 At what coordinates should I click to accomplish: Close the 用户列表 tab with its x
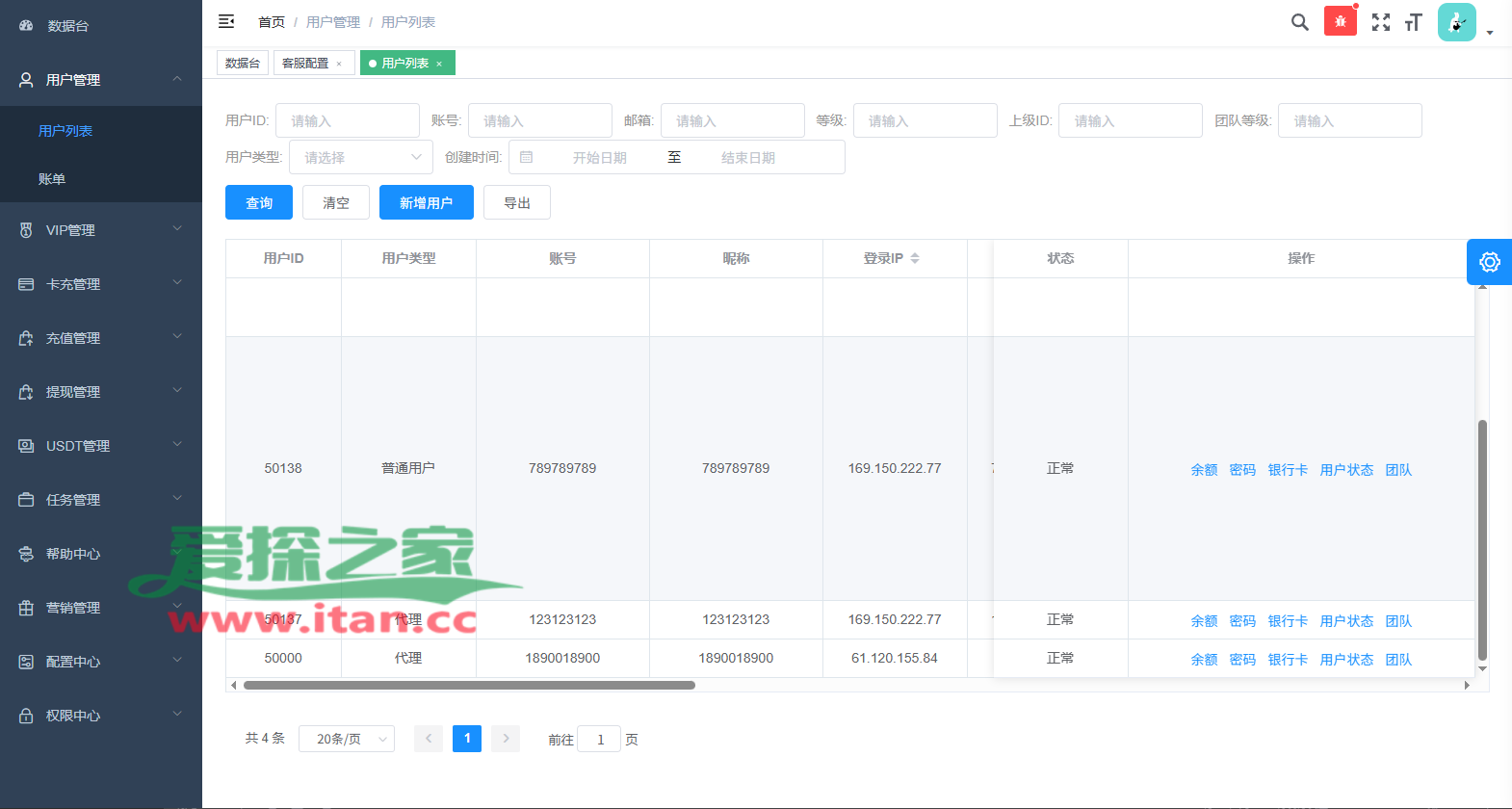[x=439, y=64]
